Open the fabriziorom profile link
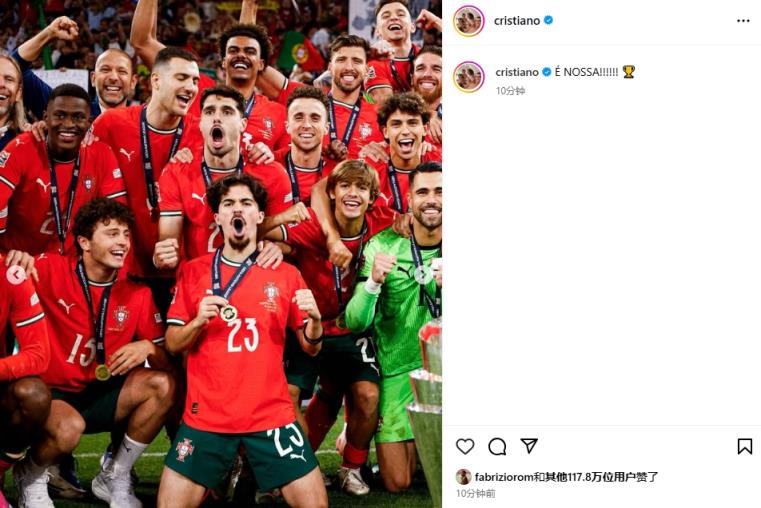761x508 pixels. 504,477
